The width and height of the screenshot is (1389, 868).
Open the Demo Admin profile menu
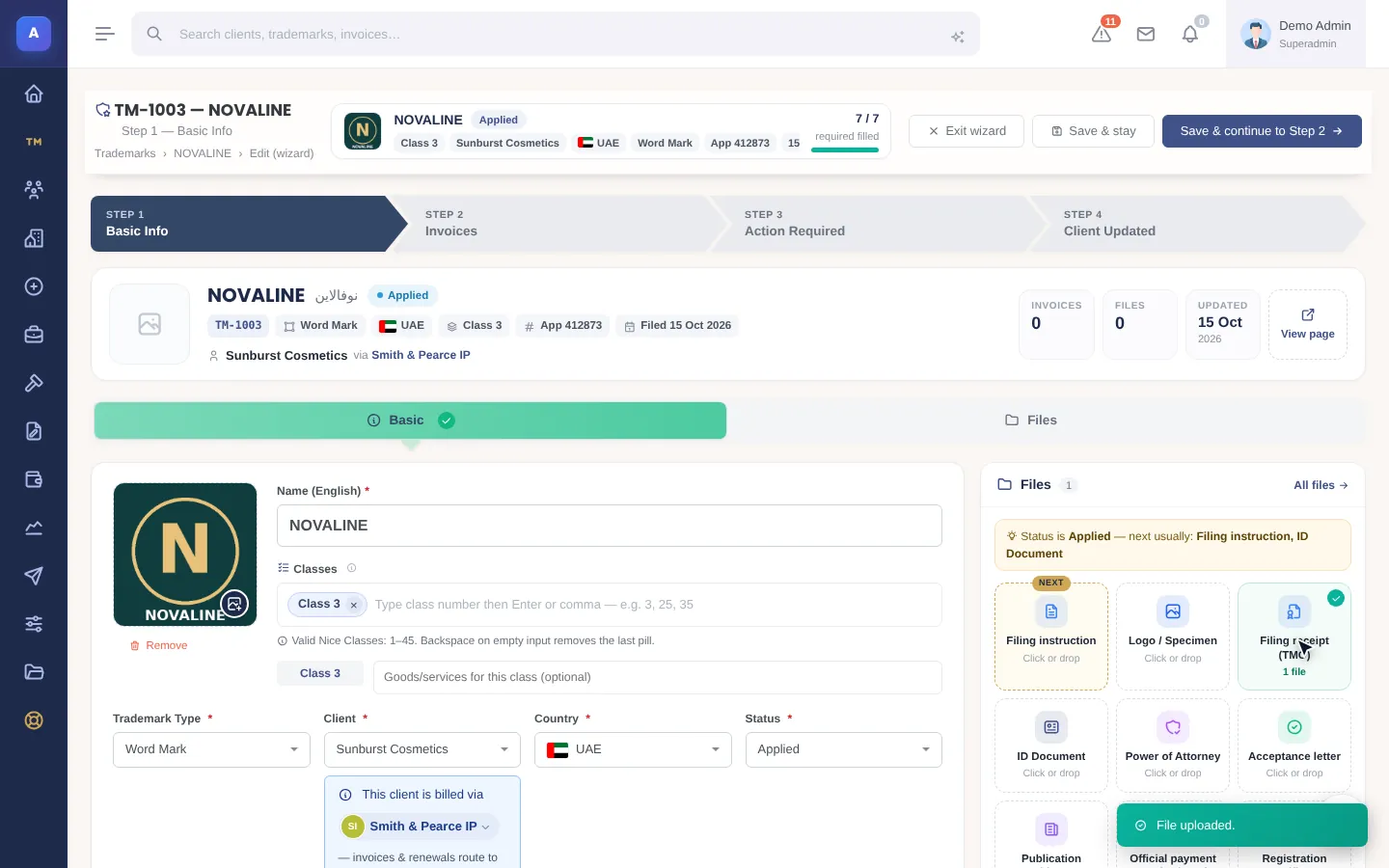pos(1295,34)
